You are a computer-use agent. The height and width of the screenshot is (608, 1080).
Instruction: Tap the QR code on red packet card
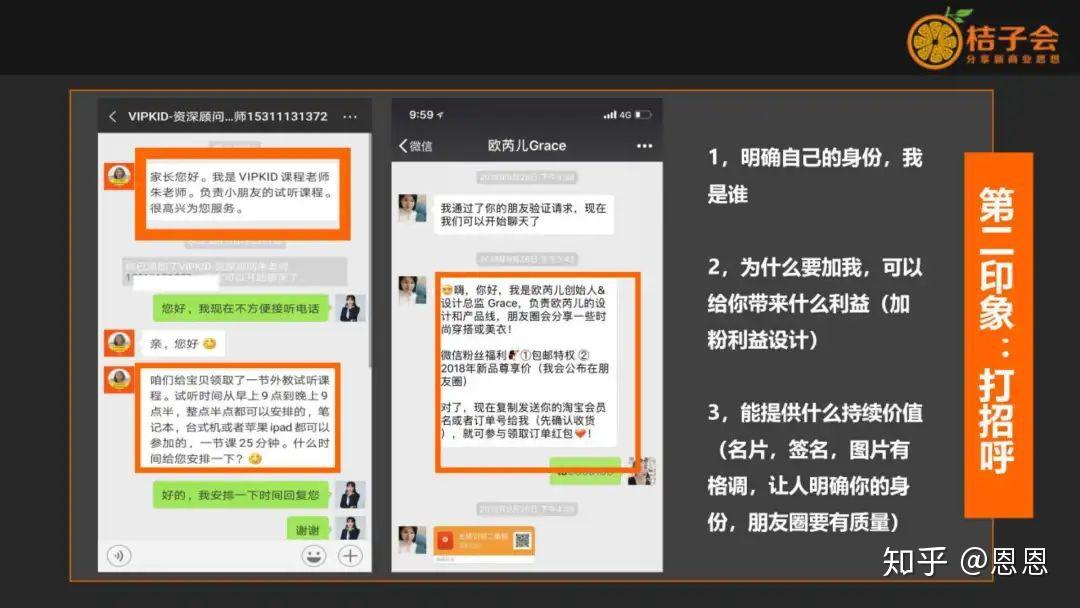[x=522, y=541]
